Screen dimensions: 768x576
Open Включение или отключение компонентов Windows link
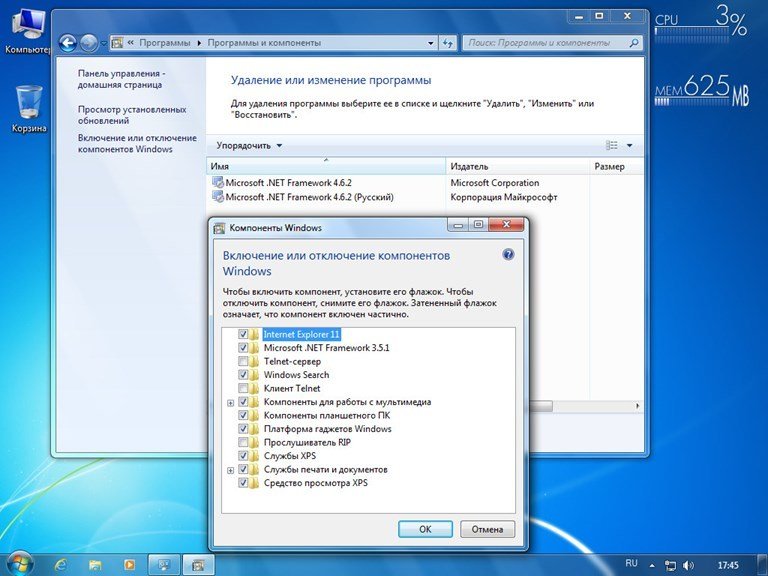pos(137,144)
